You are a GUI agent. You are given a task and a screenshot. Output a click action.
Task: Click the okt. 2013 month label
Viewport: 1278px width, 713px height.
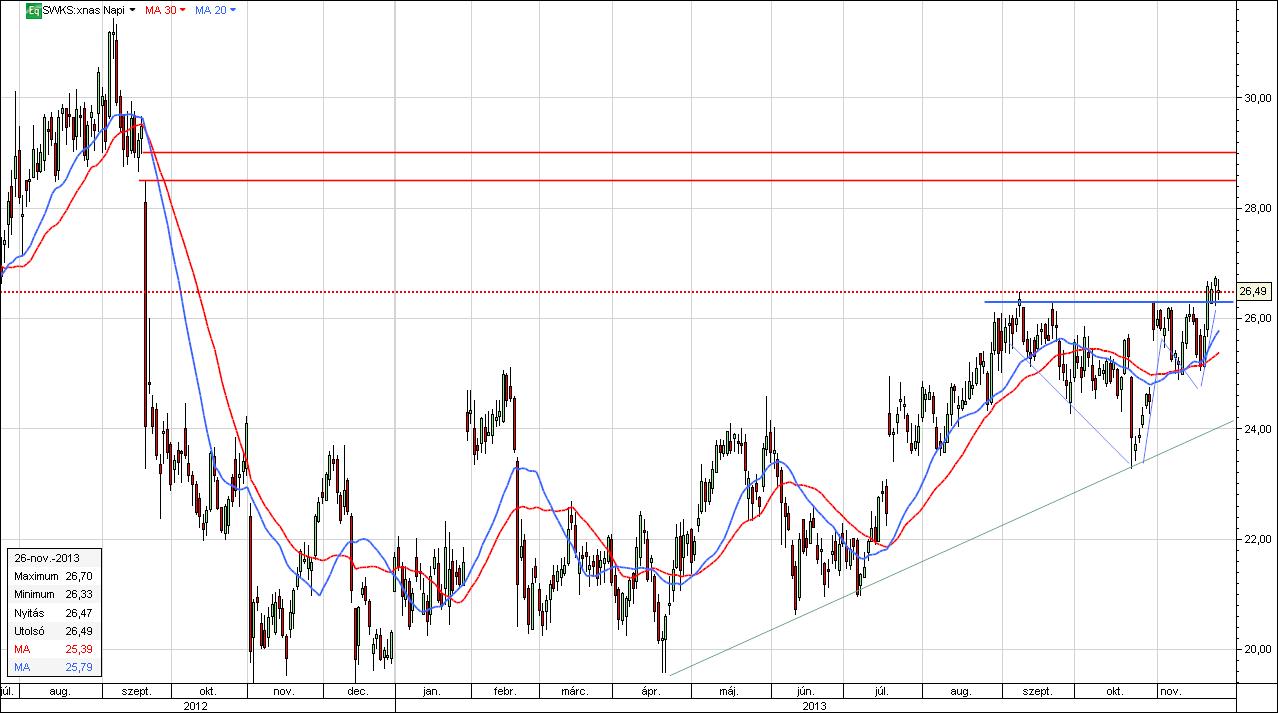tap(1115, 691)
